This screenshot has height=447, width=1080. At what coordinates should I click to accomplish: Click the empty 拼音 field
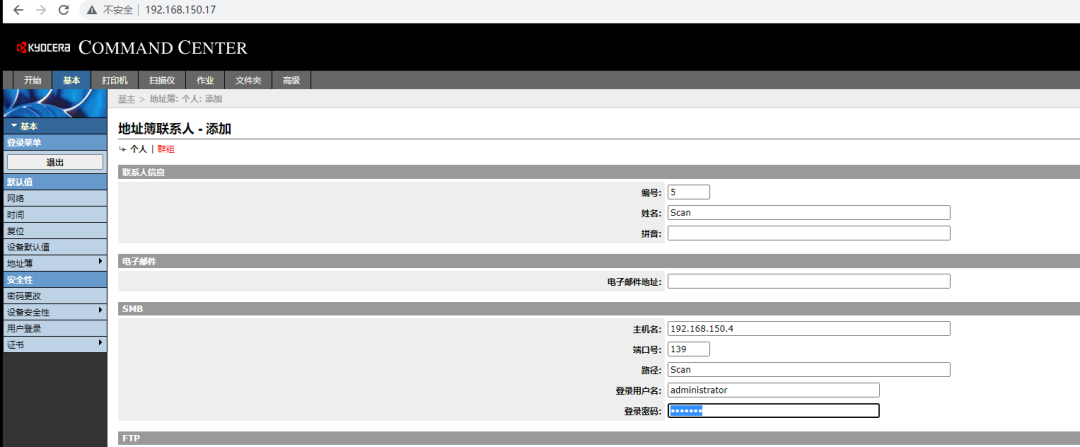[809, 233]
